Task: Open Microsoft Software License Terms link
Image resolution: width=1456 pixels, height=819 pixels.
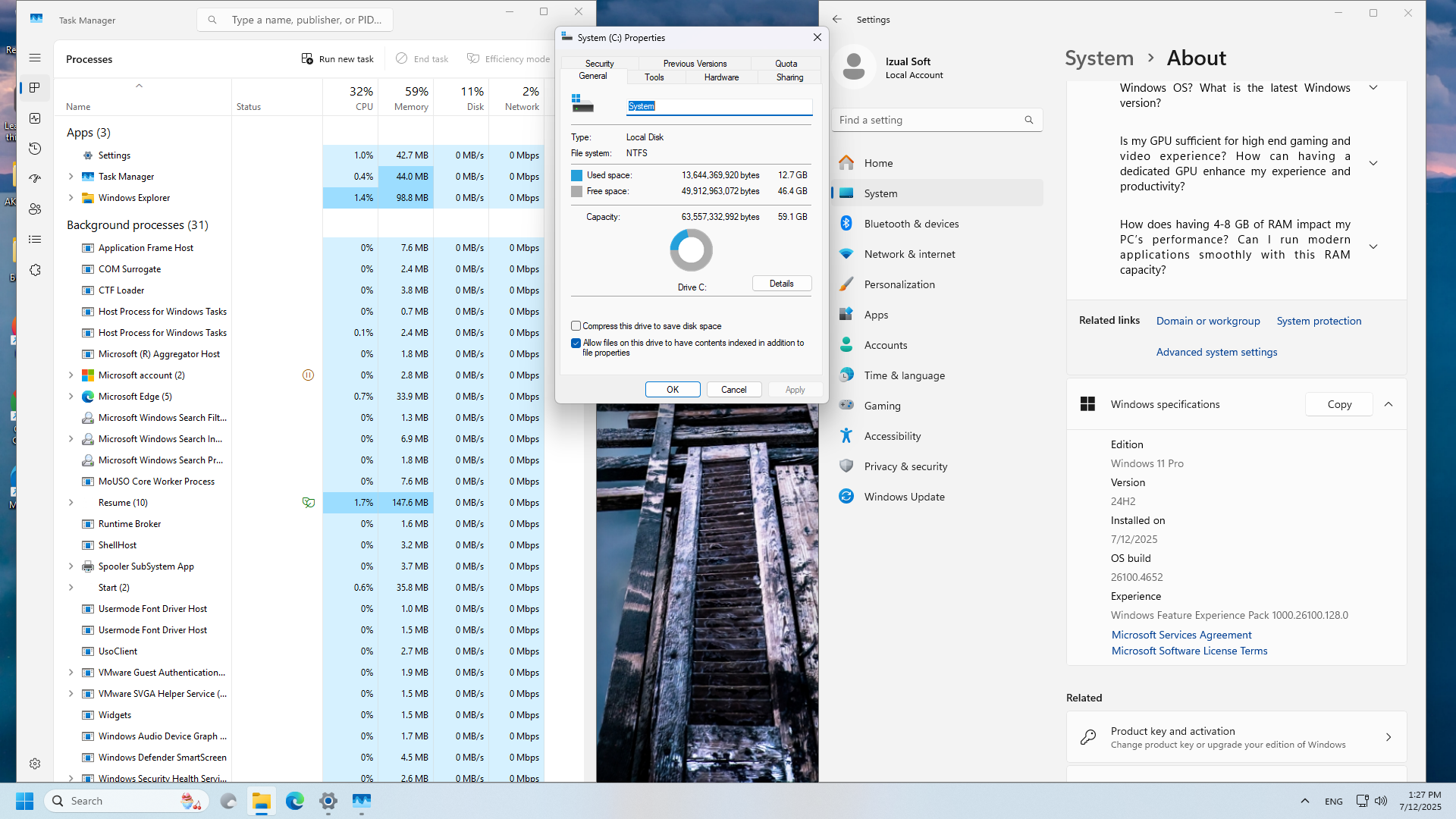Action: coord(1189,651)
